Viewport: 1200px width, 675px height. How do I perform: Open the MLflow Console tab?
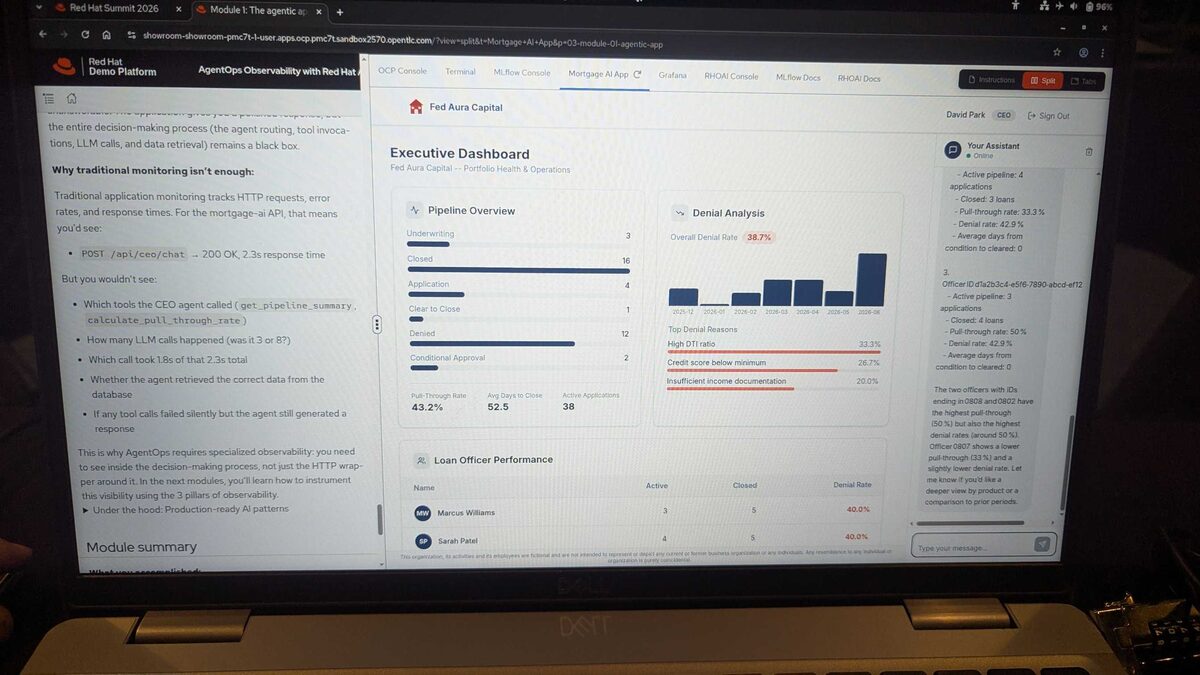click(x=521, y=73)
